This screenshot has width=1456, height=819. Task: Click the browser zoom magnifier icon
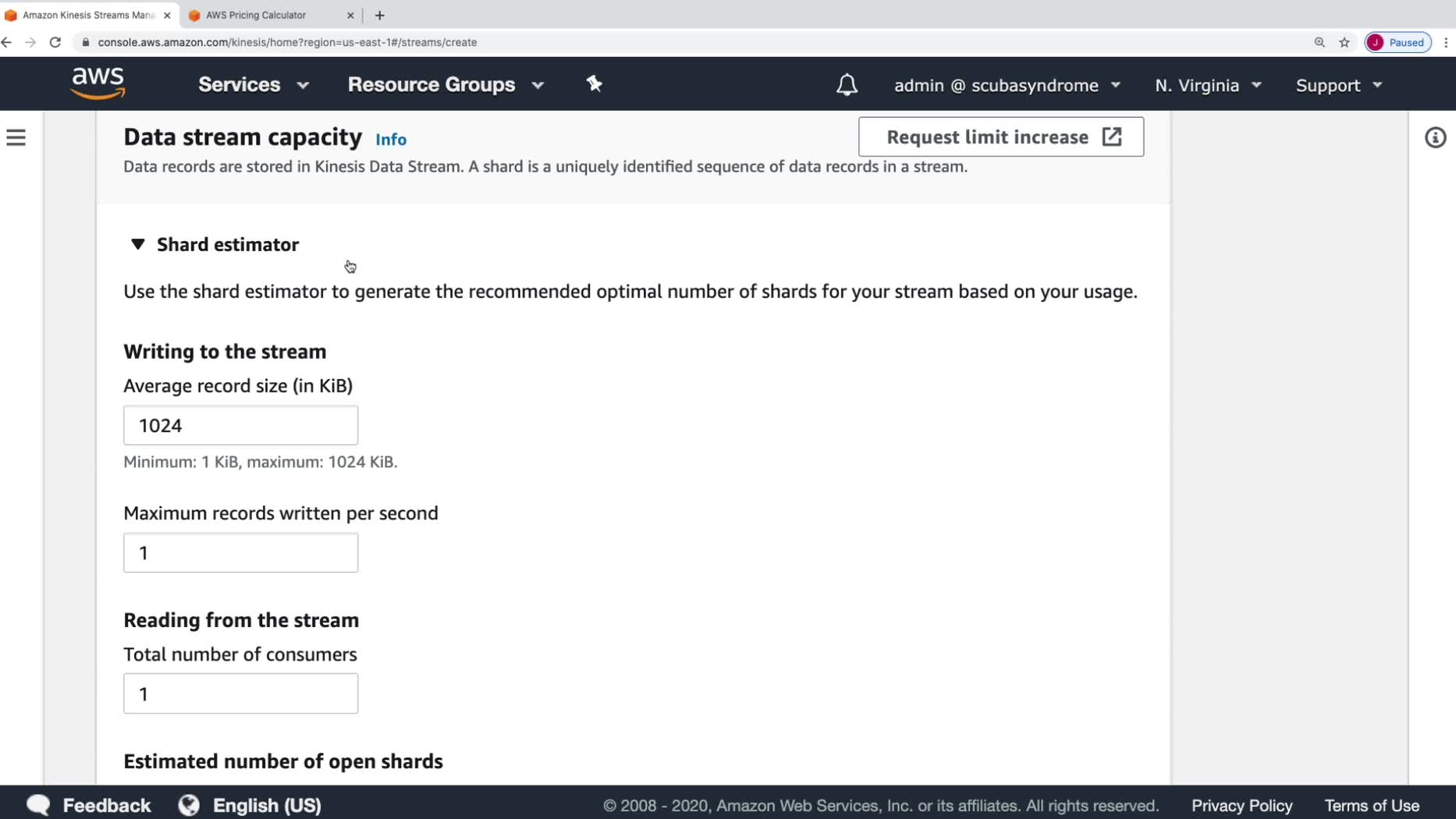1319,42
